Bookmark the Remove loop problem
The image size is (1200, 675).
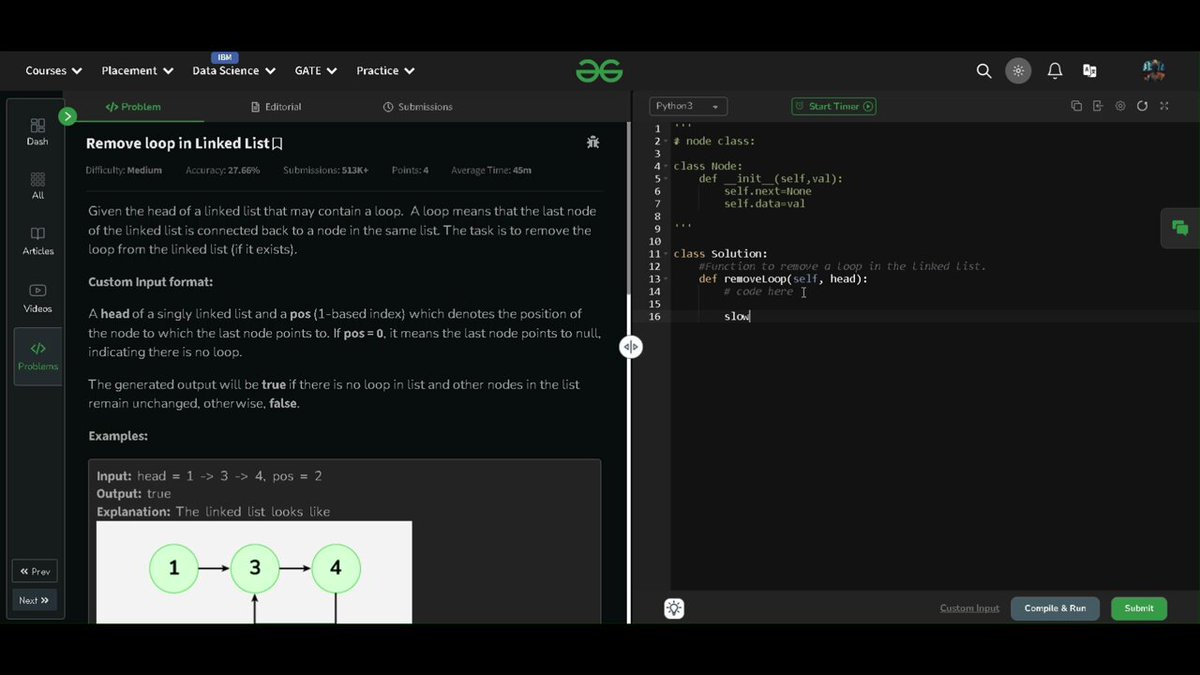pyautogui.click(x=277, y=144)
